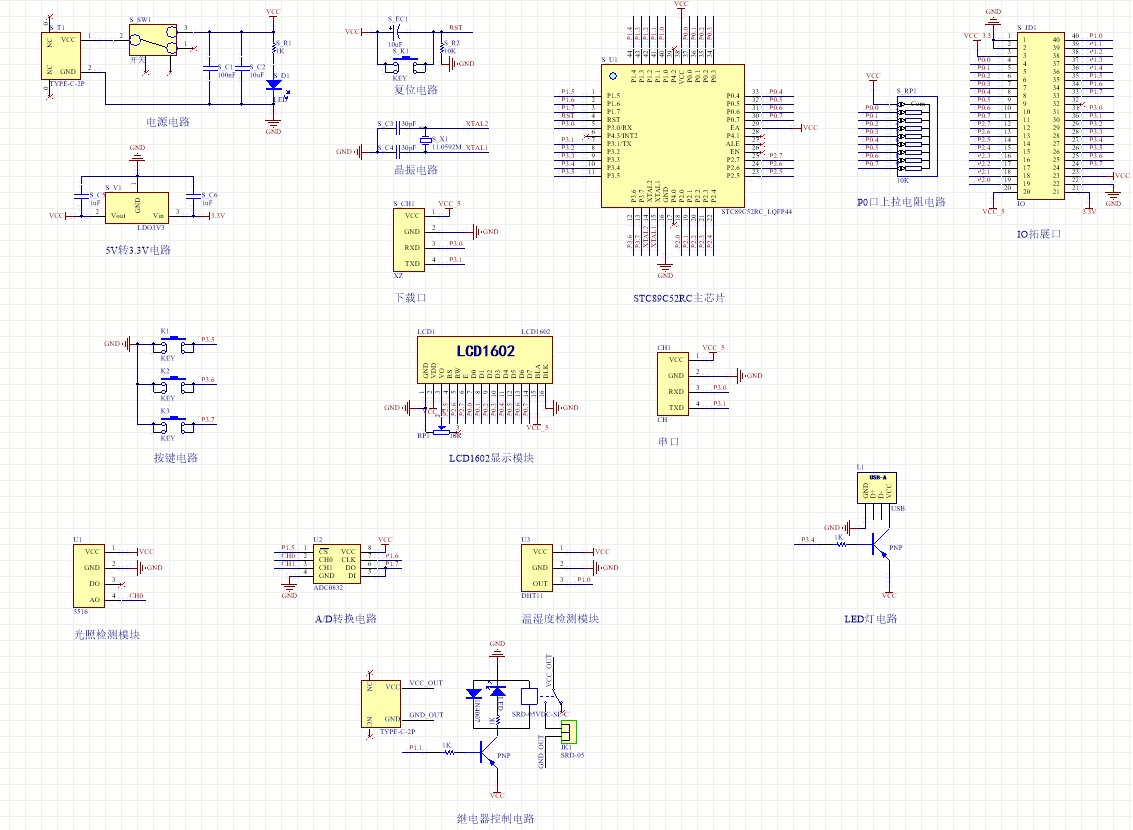Screen dimensions: 1133x830
Task: Select the 1N4007 diode symbol
Action: coord(475,694)
